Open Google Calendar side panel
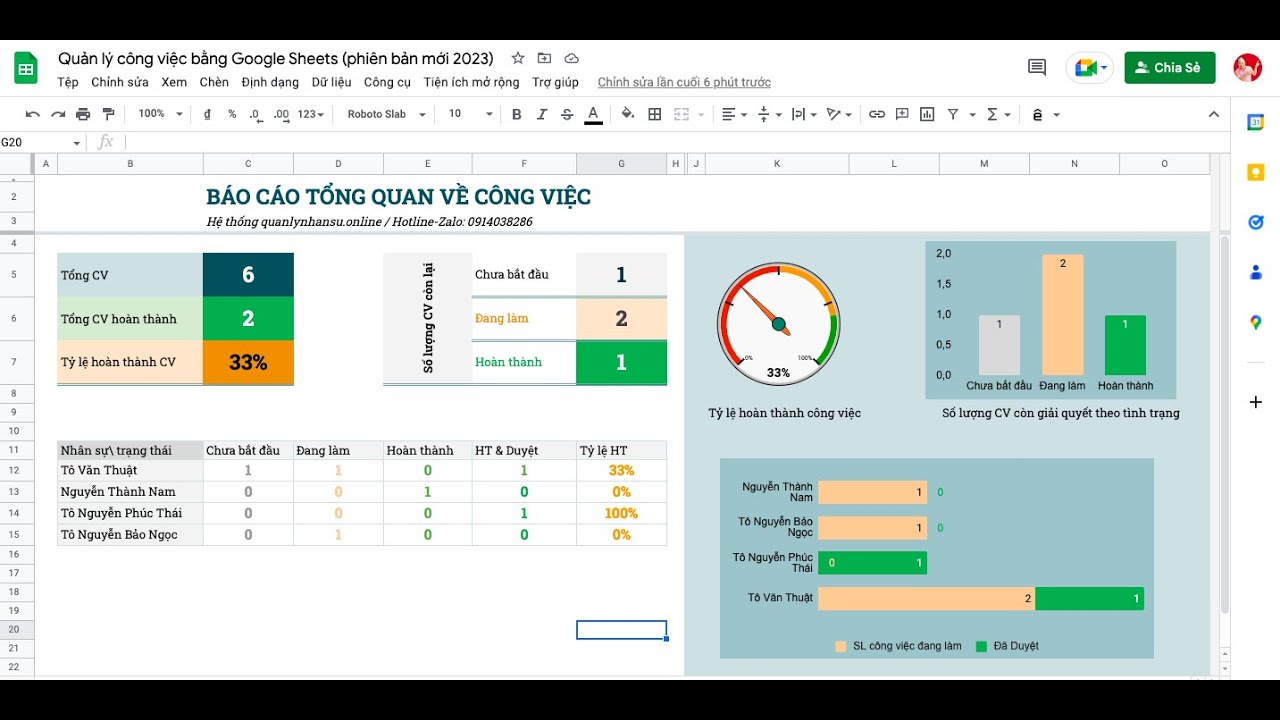Screen dimensions: 1280x720 1256,122
